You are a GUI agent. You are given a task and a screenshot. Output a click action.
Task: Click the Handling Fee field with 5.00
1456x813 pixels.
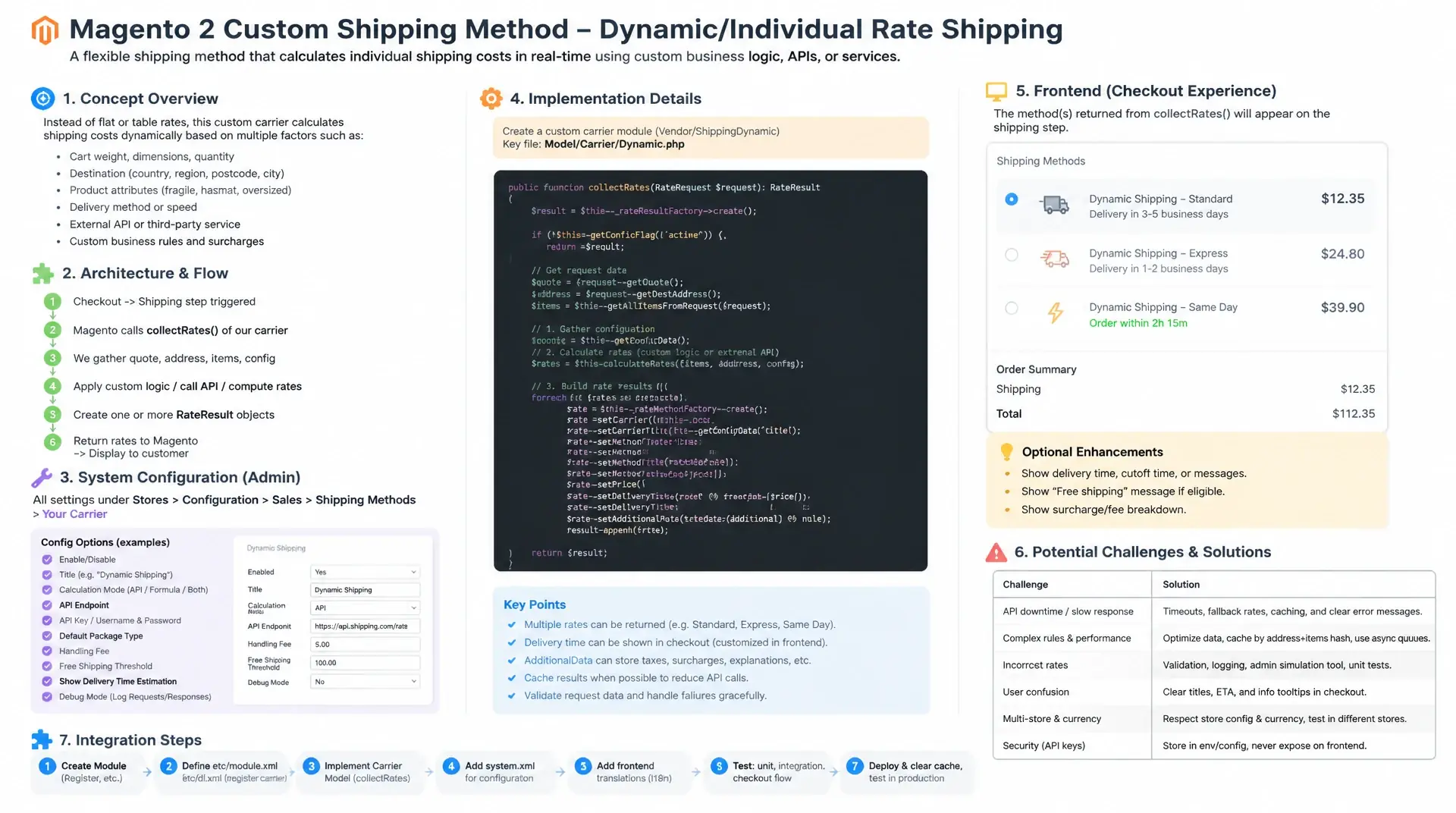(x=365, y=645)
